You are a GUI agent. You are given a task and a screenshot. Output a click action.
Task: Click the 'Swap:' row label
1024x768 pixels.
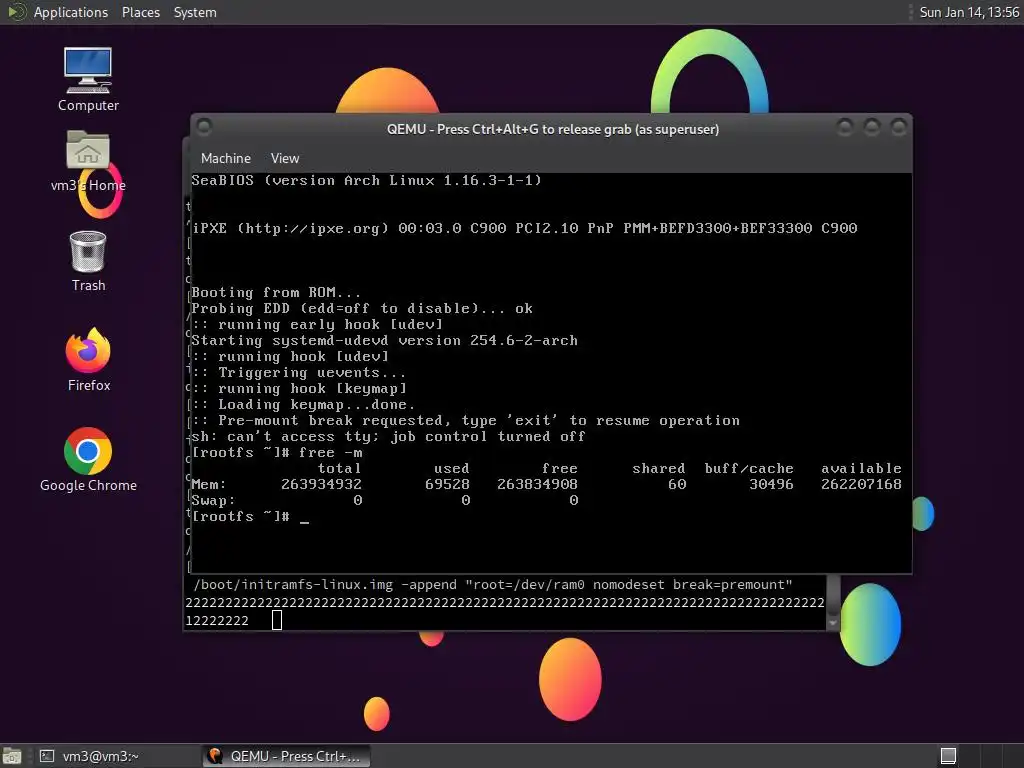pyautogui.click(x=213, y=500)
